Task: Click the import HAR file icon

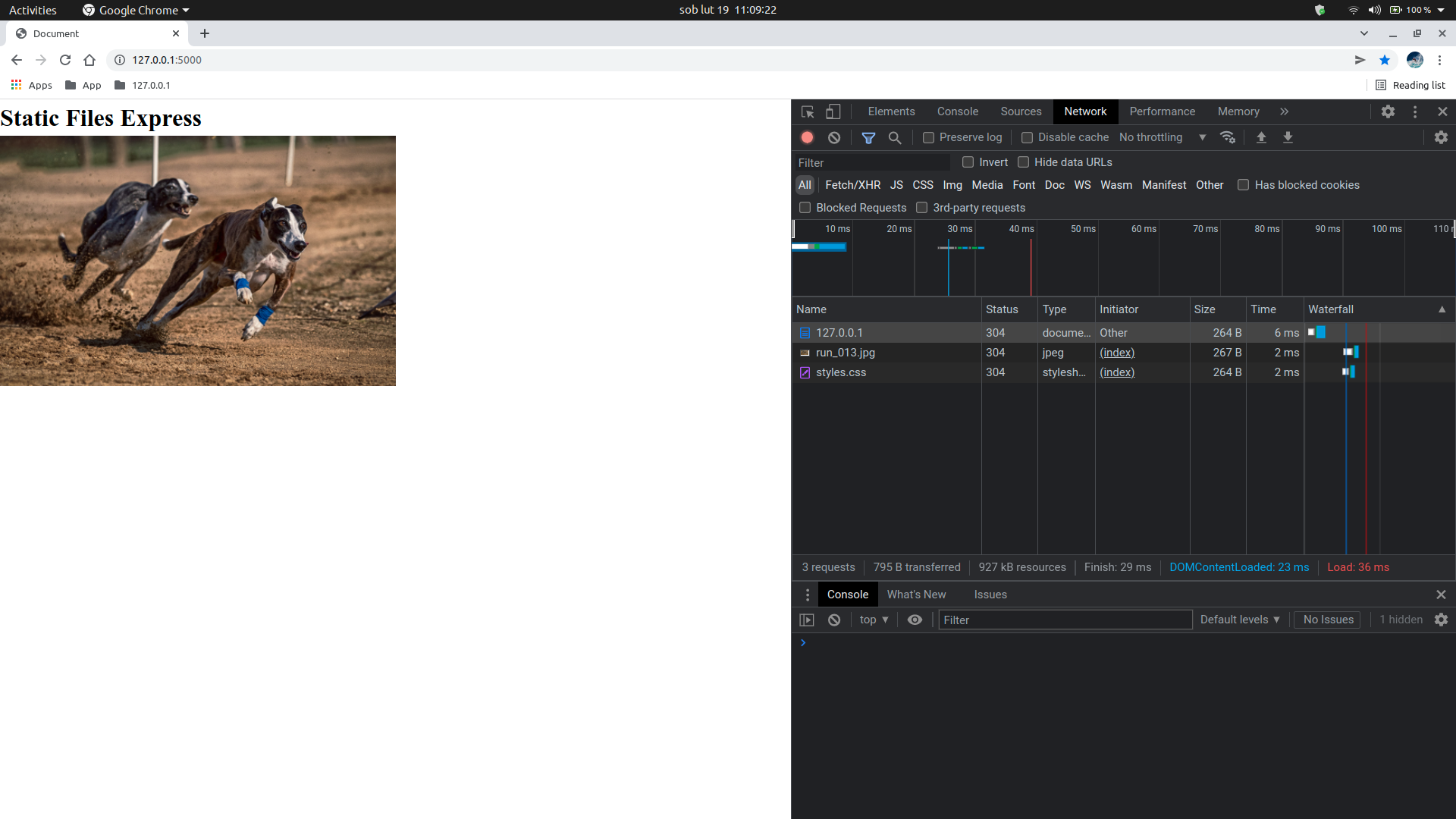Action: point(1262,137)
